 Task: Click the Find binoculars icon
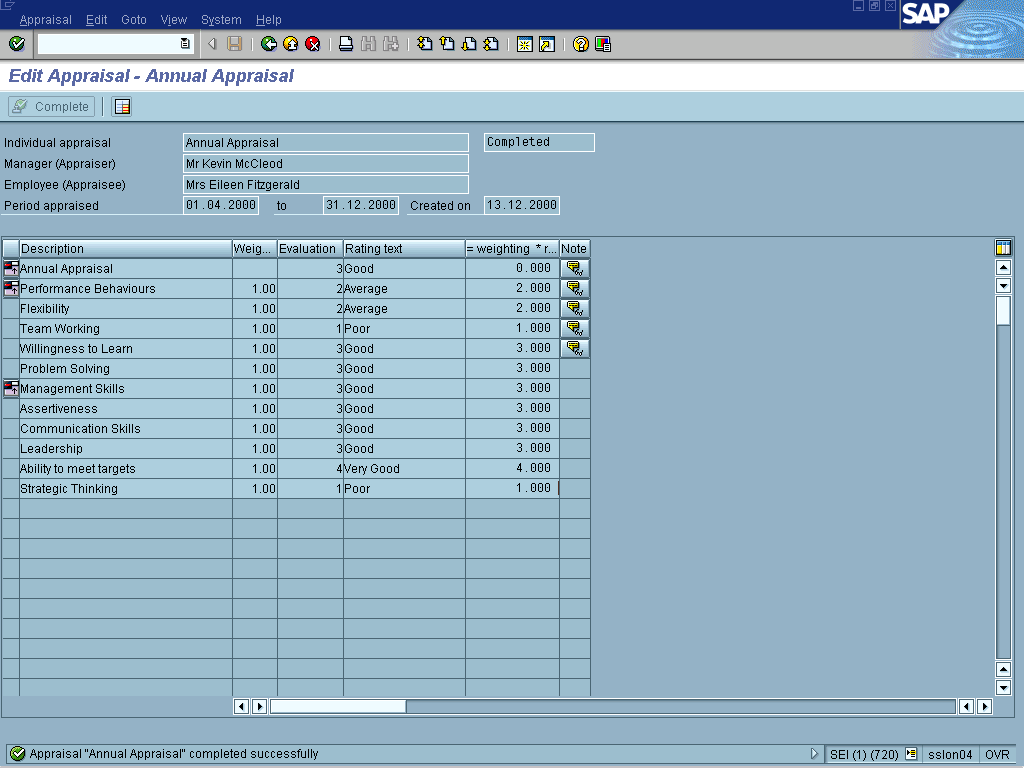tap(368, 44)
